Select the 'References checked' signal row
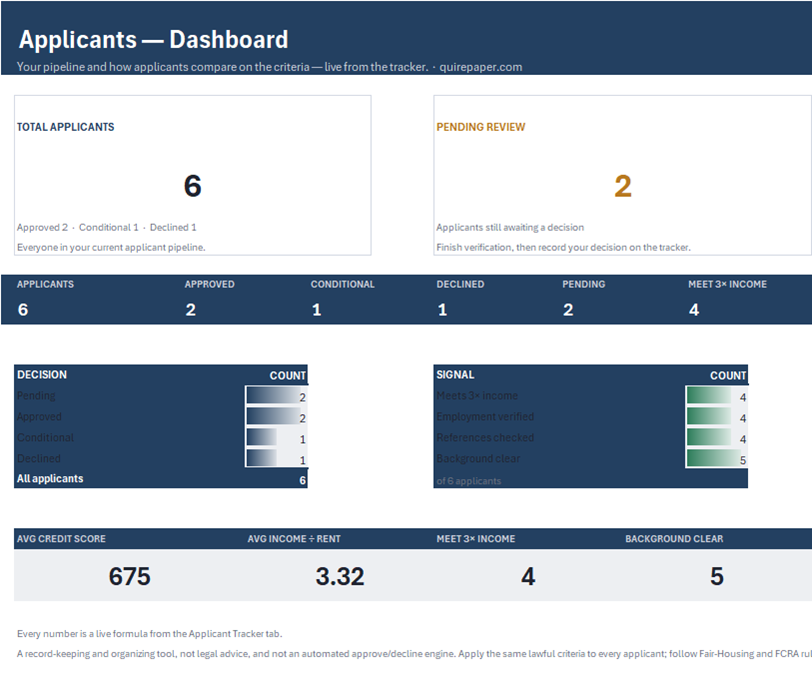812x682 pixels. (590, 438)
